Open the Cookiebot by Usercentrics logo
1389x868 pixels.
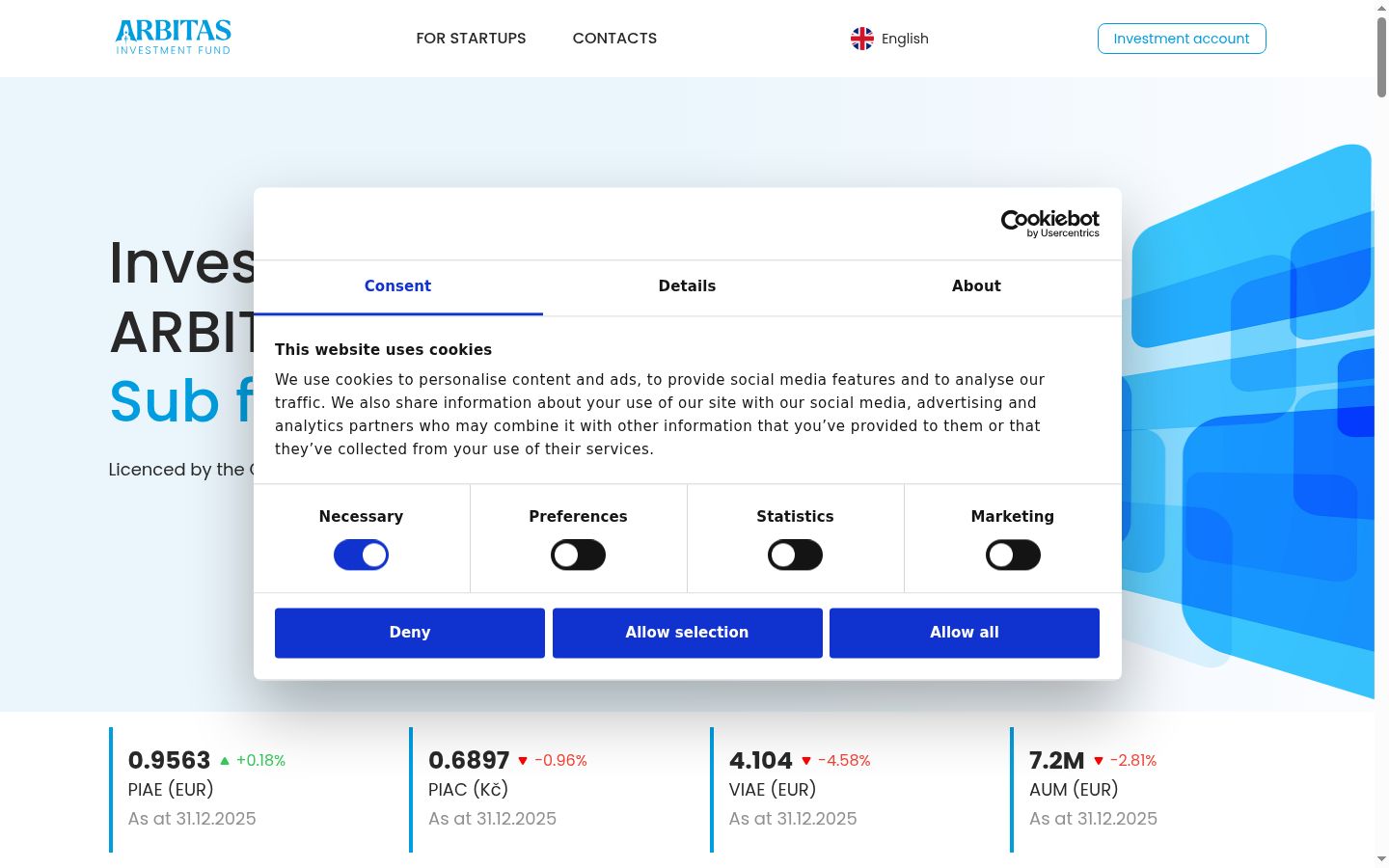coord(1050,224)
